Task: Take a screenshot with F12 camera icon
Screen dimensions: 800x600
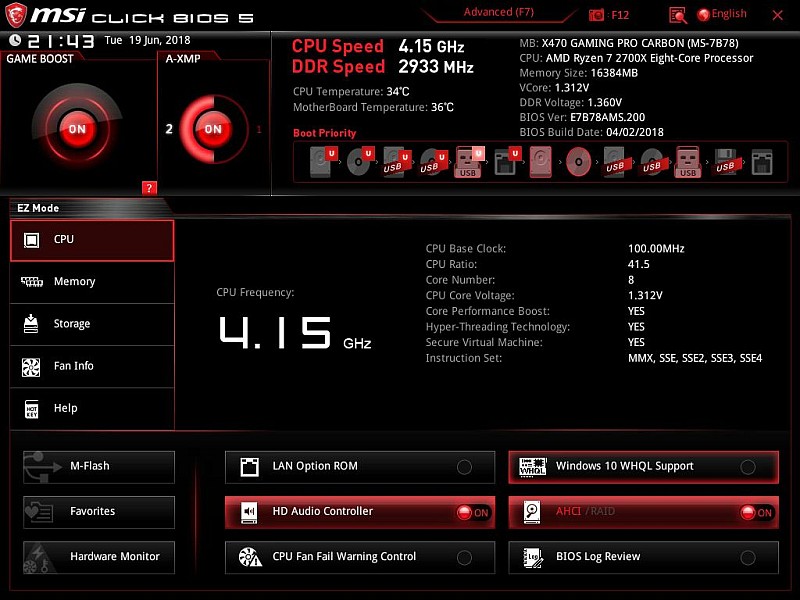Action: (596, 15)
